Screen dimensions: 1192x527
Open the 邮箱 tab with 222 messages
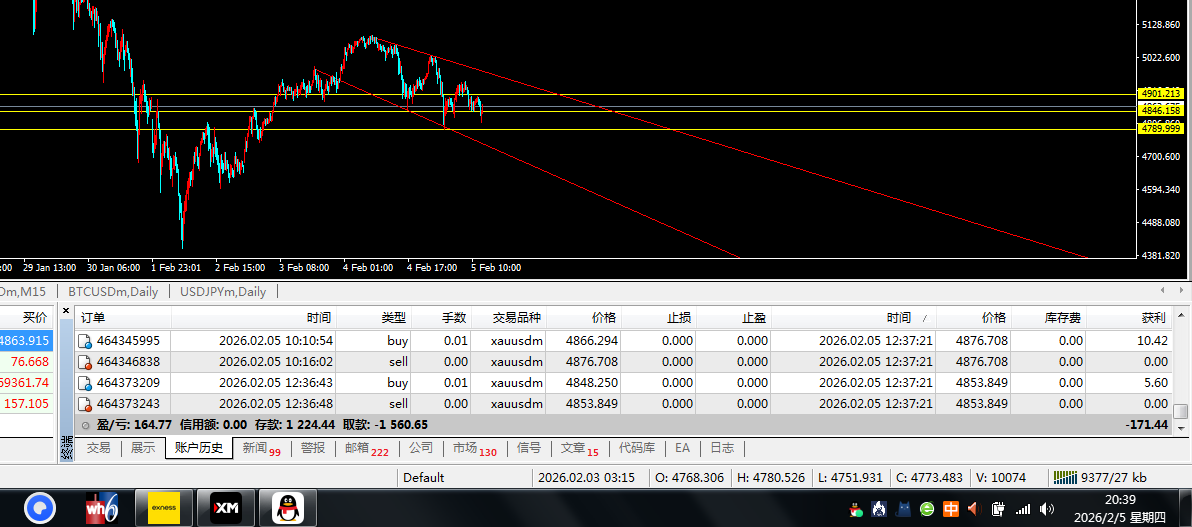[366, 449]
